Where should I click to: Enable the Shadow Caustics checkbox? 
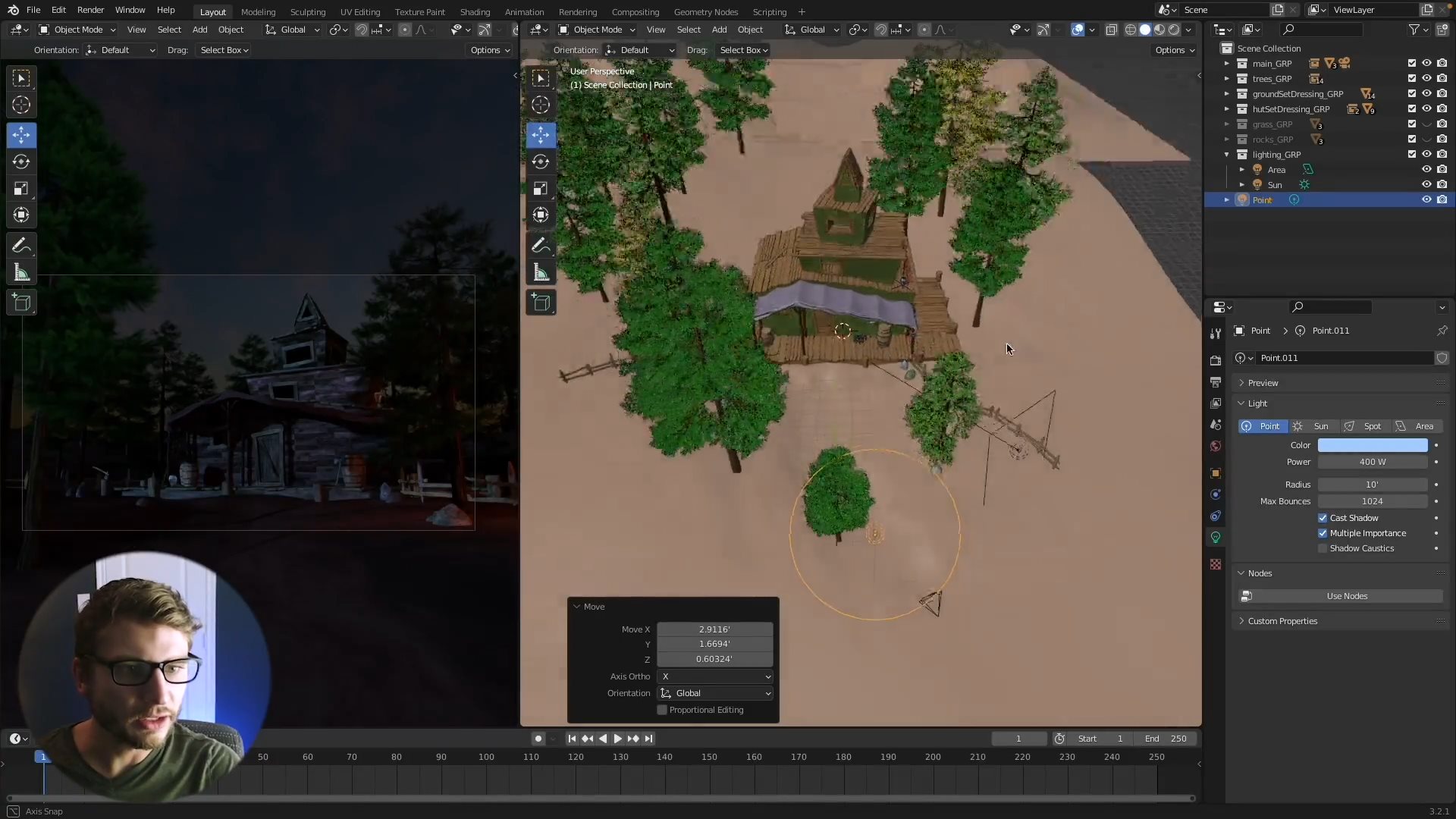click(1323, 548)
